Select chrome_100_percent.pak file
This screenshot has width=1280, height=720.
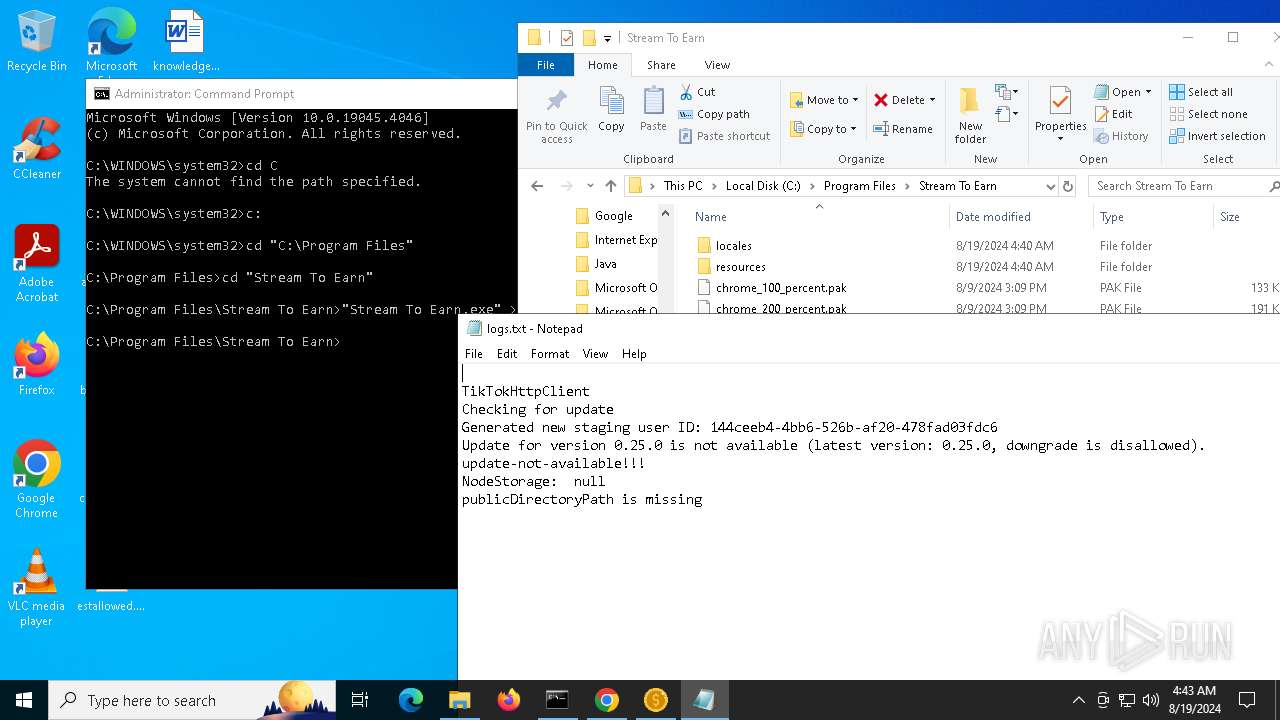(x=781, y=288)
